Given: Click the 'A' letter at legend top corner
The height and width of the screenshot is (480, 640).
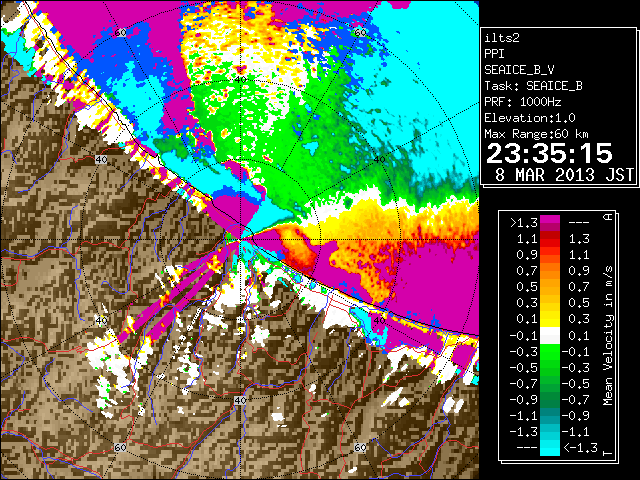Looking at the screenshot, I should pyautogui.click(x=608, y=217).
